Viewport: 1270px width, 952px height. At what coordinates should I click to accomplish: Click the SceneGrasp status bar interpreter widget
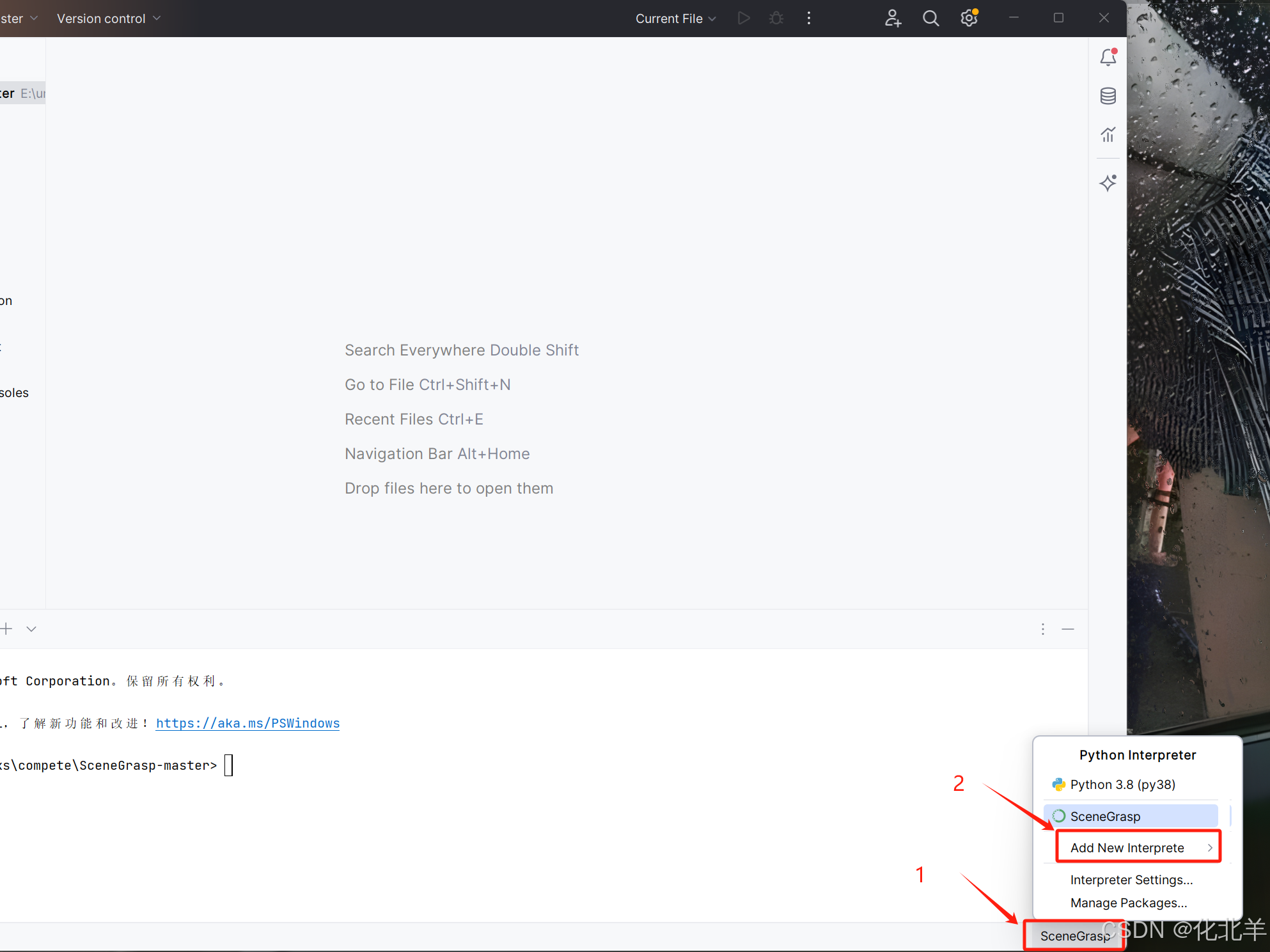point(1074,936)
